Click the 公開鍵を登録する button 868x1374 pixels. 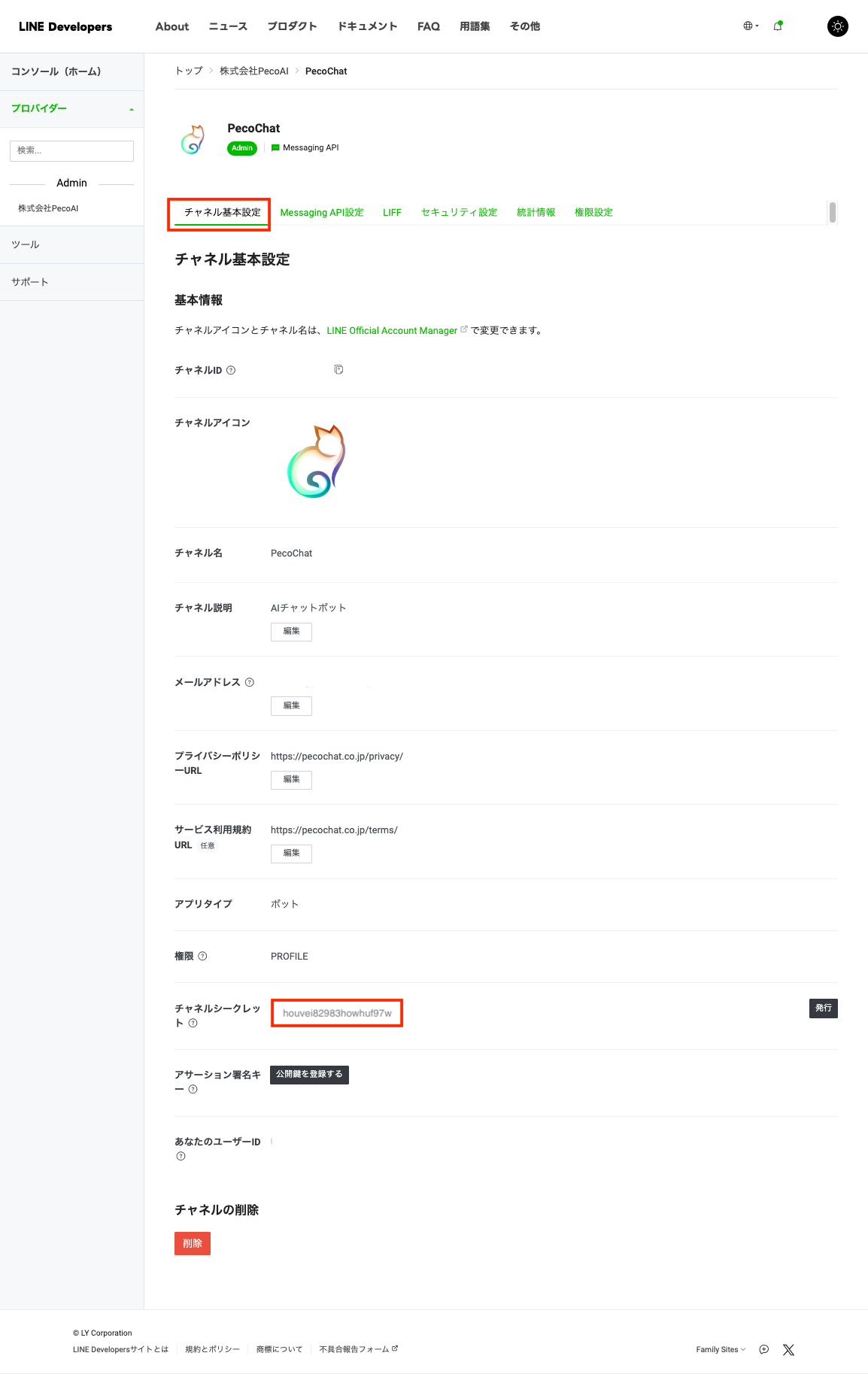309,1074
